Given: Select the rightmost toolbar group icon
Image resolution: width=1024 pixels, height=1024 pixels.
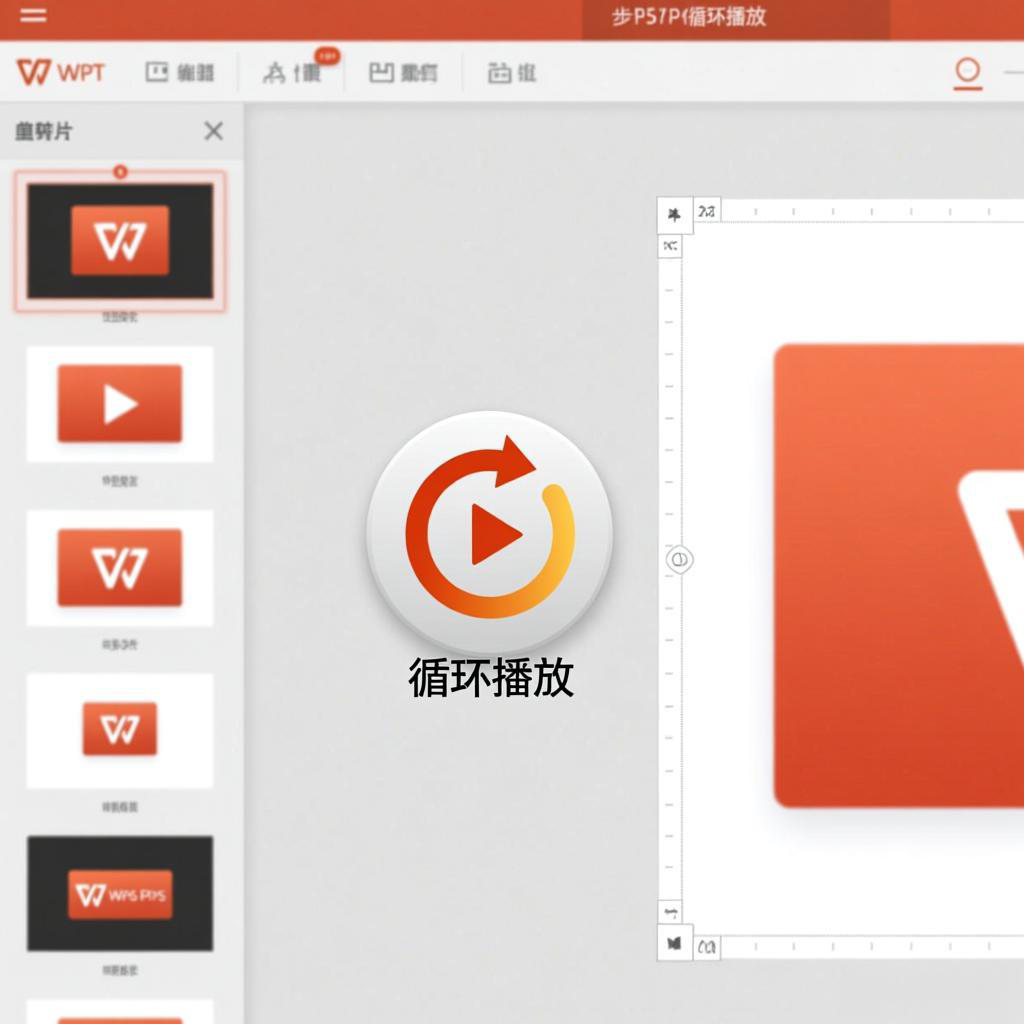Looking at the screenshot, I should (x=512, y=72).
